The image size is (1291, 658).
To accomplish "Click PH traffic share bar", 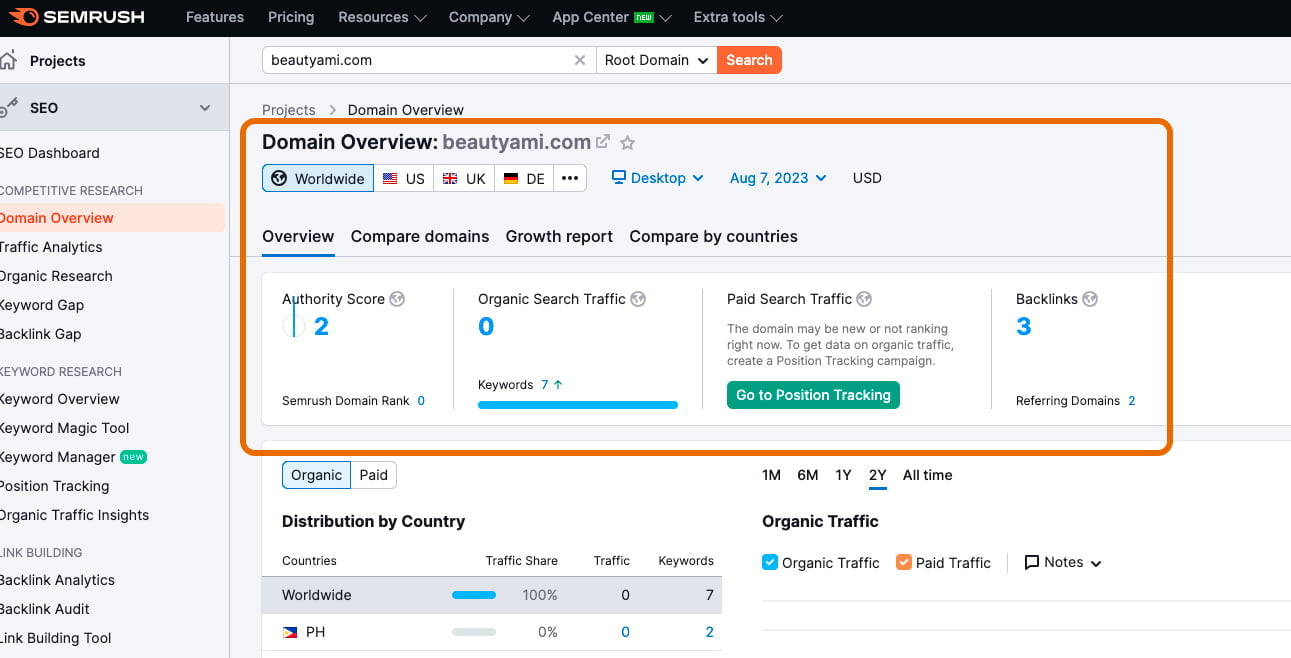I will click(474, 632).
